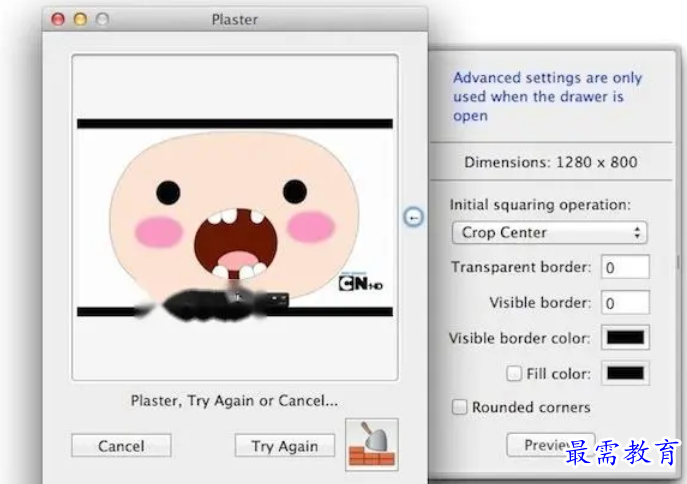The image size is (687, 484).
Task: Click the Plaster window title
Action: pyautogui.click(x=235, y=19)
